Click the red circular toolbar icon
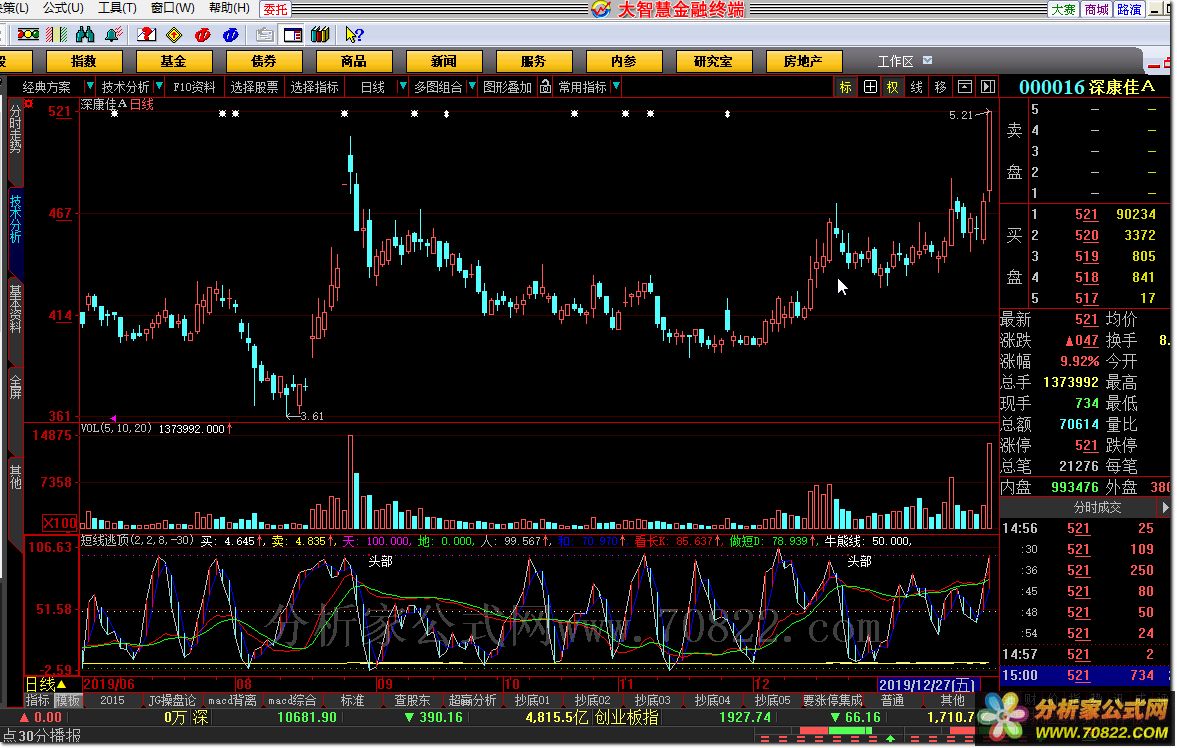Screen dimensions: 1177x748 [x=202, y=35]
